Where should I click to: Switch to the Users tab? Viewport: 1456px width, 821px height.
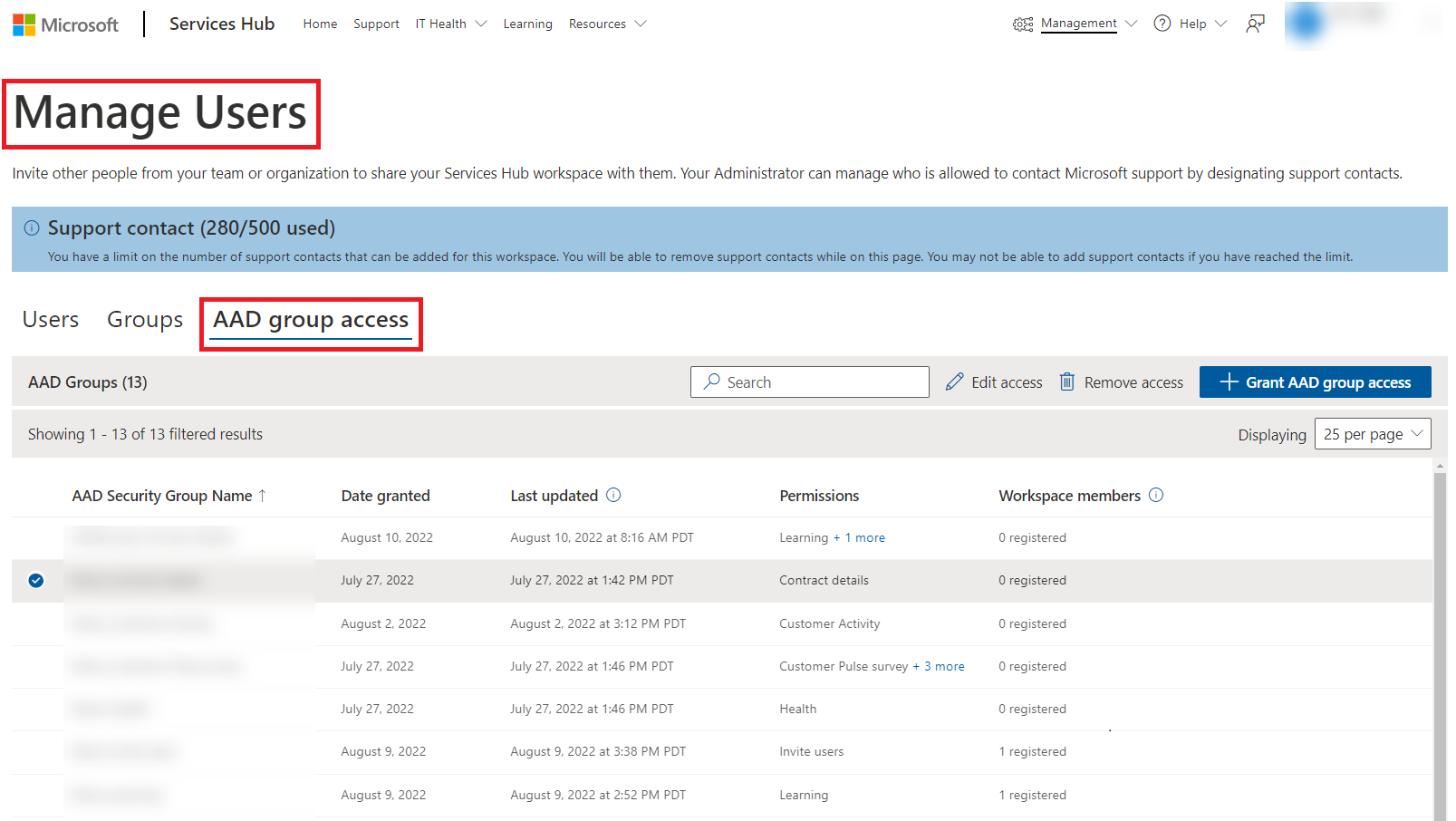coord(51,320)
